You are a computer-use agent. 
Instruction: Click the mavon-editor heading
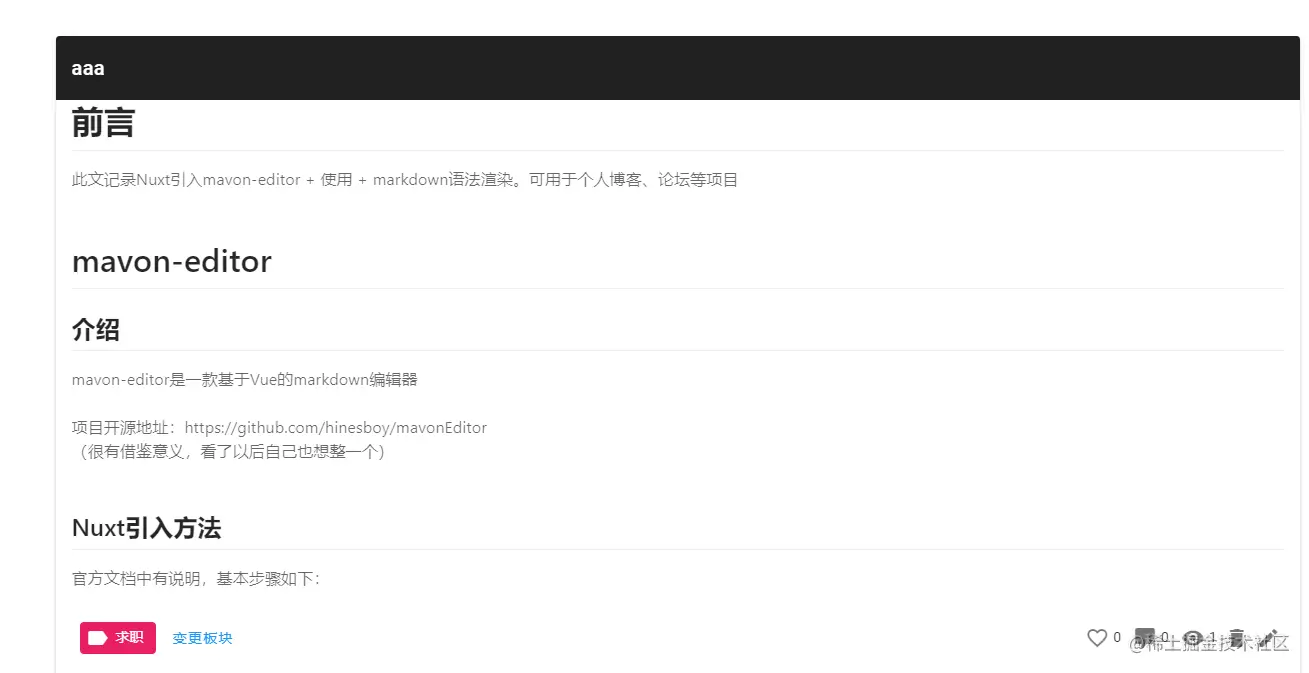(172, 261)
